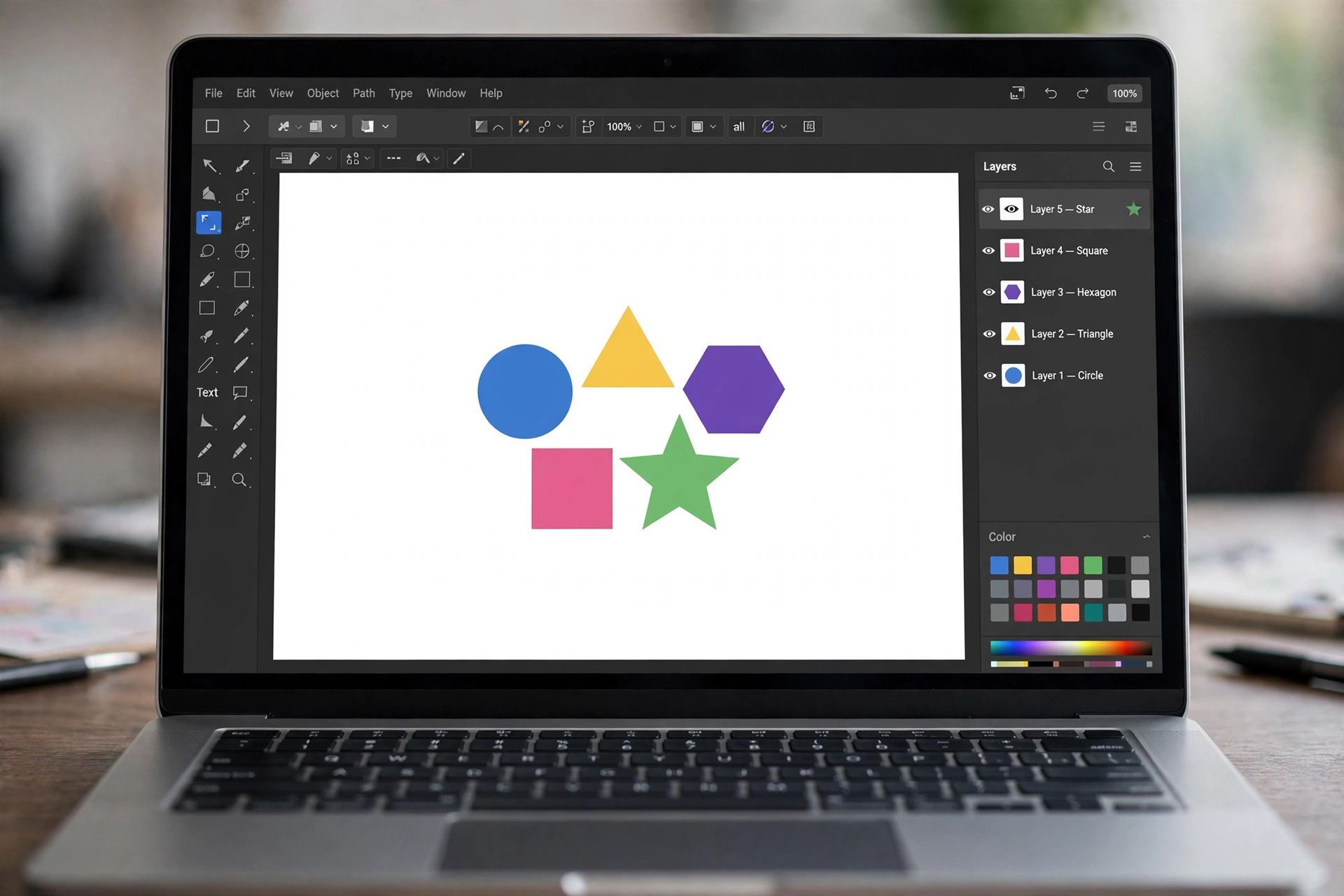
Task: Click the undo arrow icon
Action: point(1051,93)
